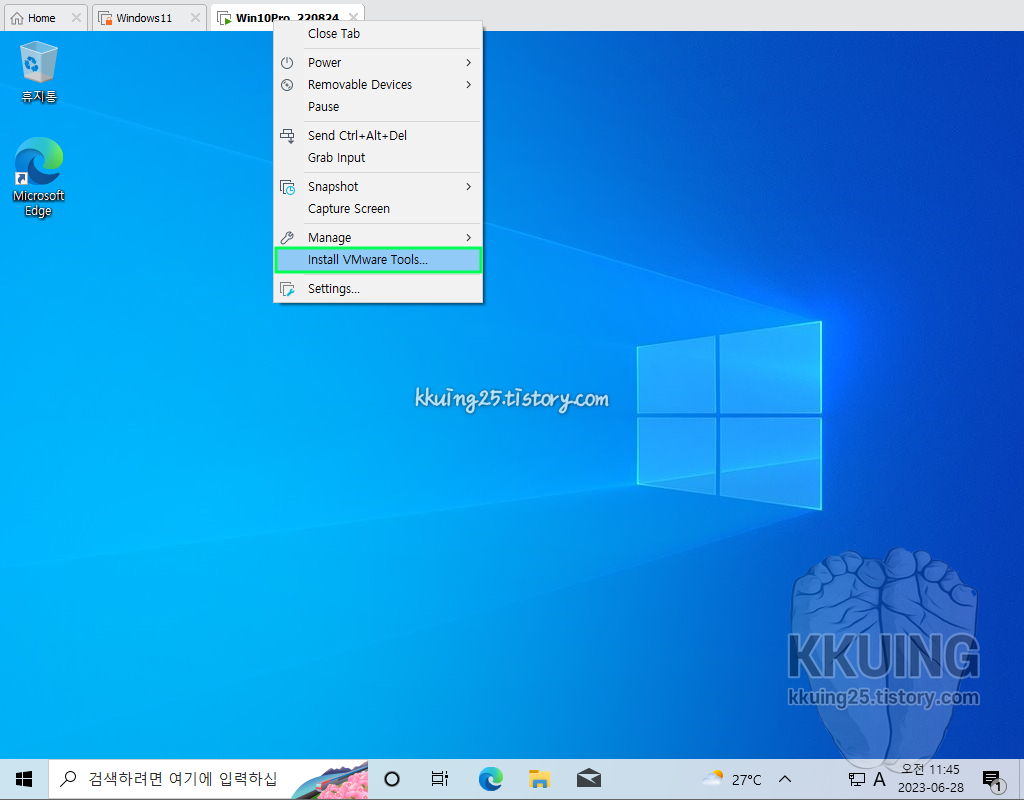
Task: Click the Cortana circle icon in taskbar
Action: (392, 779)
